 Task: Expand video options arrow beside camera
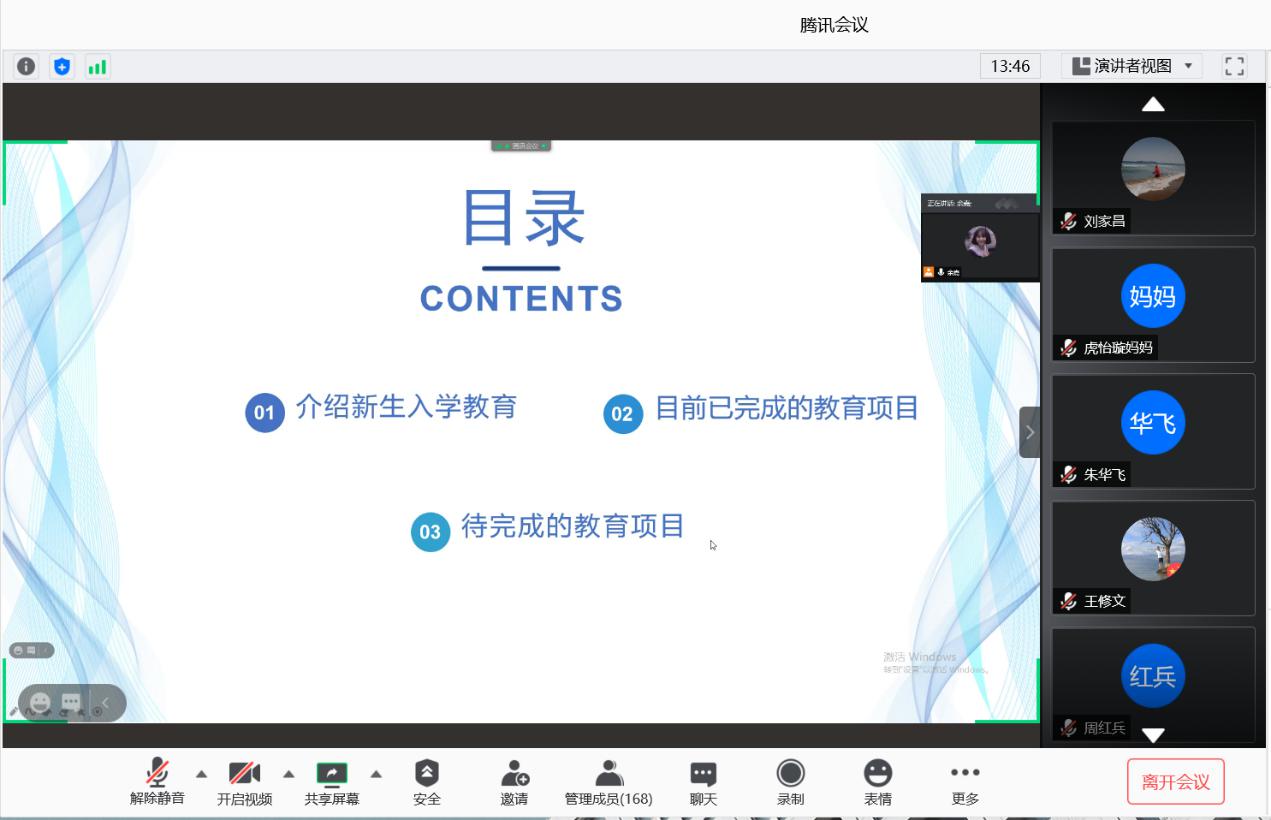tap(289, 774)
